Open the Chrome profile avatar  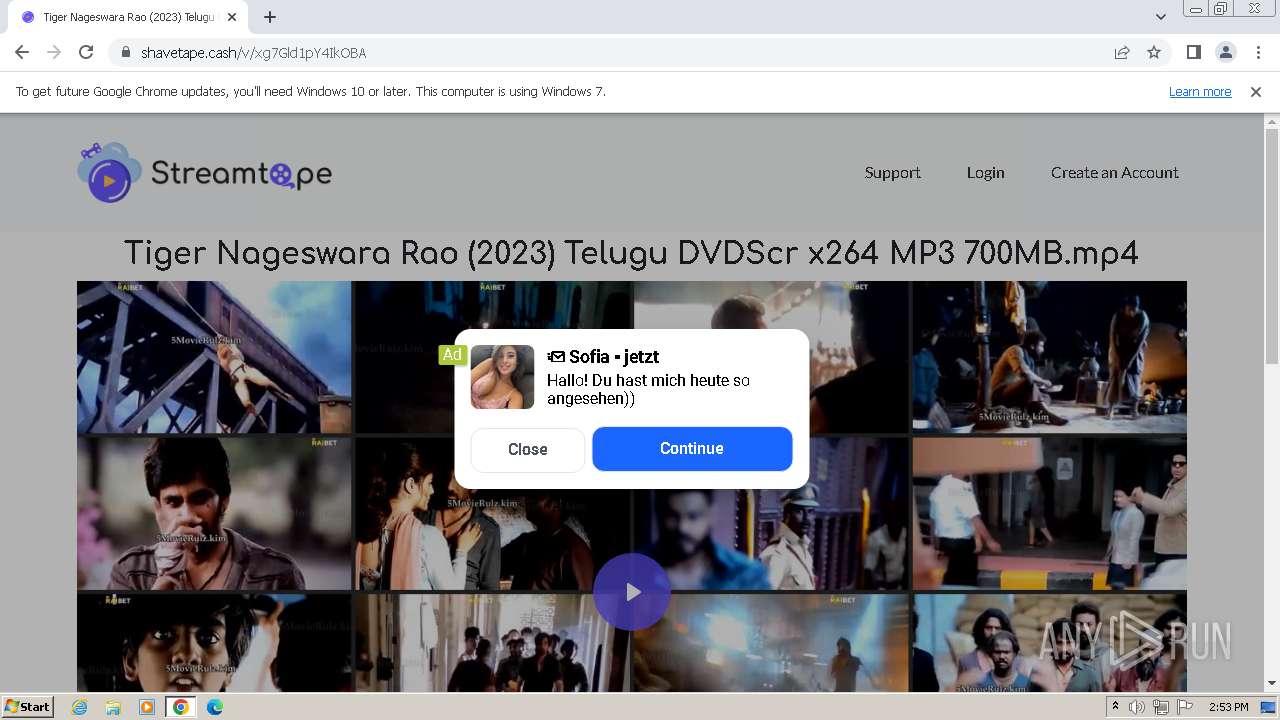(x=1225, y=52)
